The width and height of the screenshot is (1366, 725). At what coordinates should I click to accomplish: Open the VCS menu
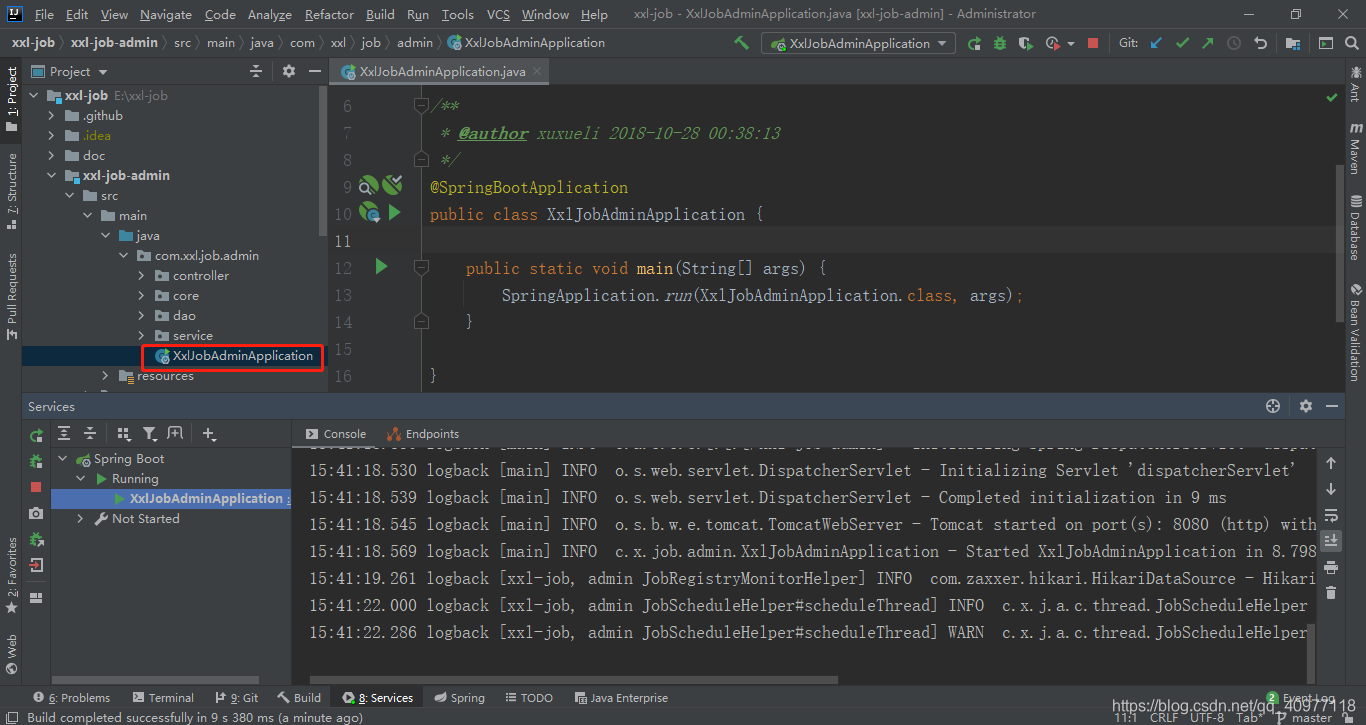pos(498,14)
